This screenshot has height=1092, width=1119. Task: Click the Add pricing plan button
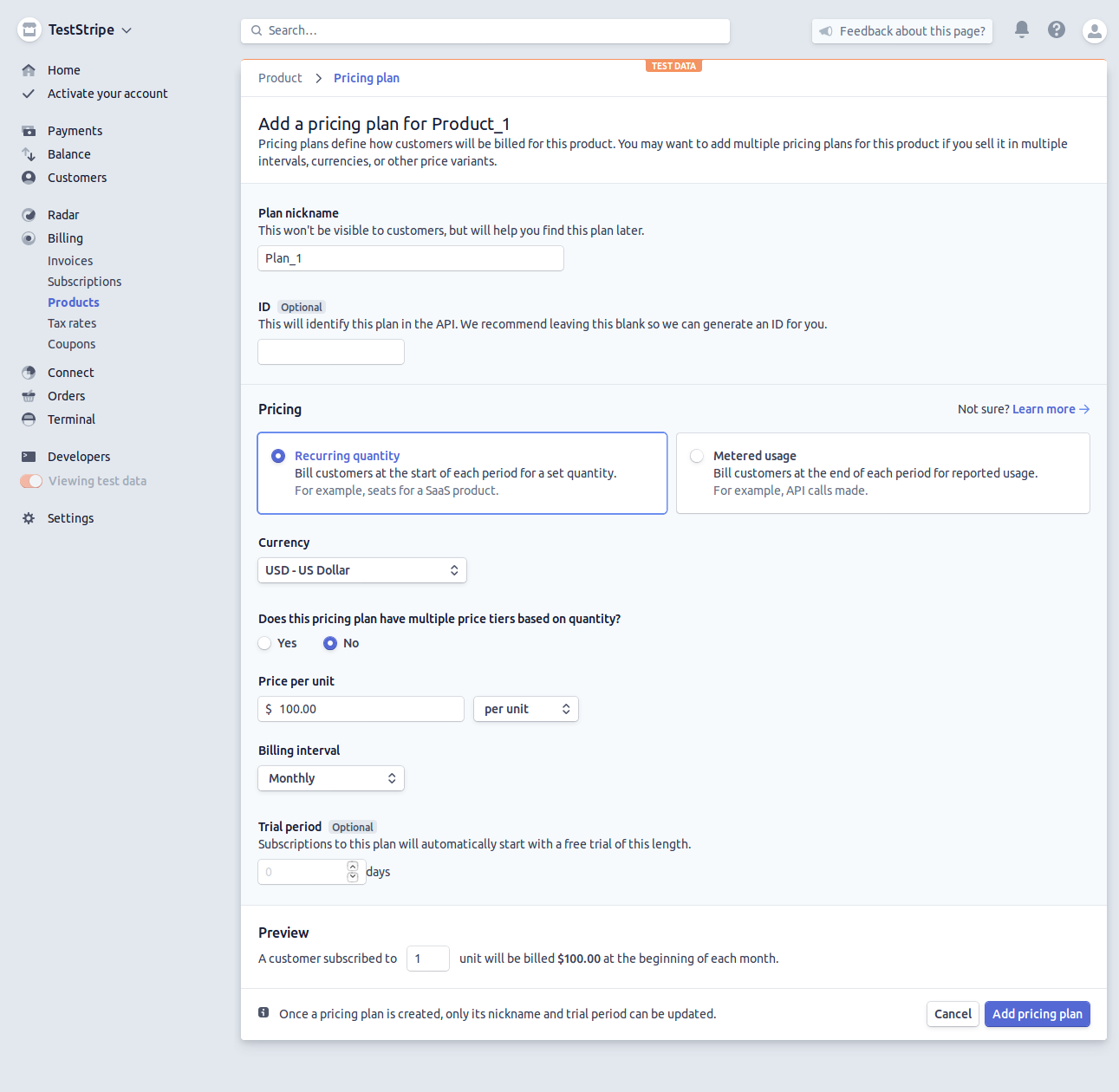[1037, 1013]
